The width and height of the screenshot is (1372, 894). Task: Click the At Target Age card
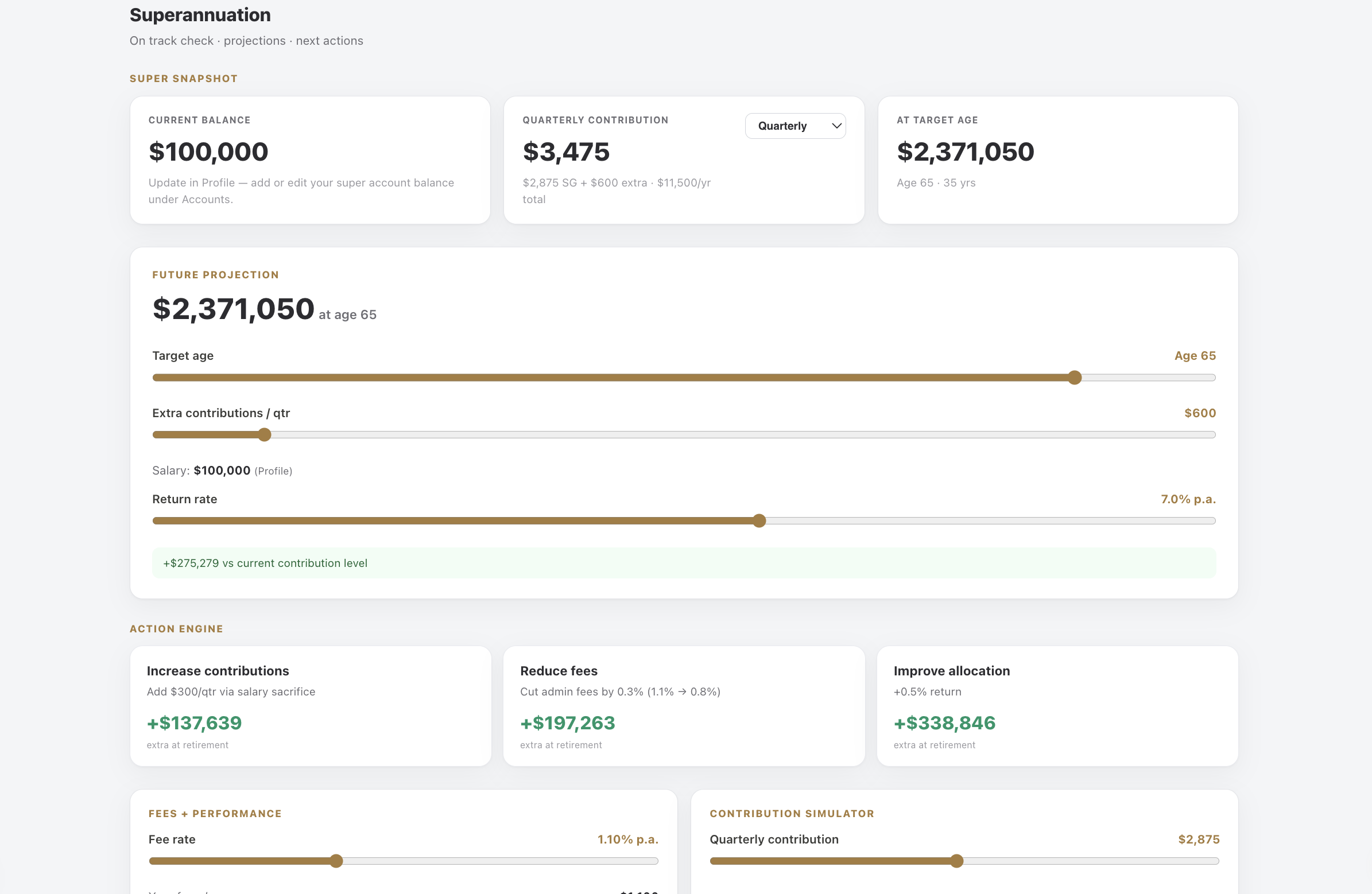1058,160
